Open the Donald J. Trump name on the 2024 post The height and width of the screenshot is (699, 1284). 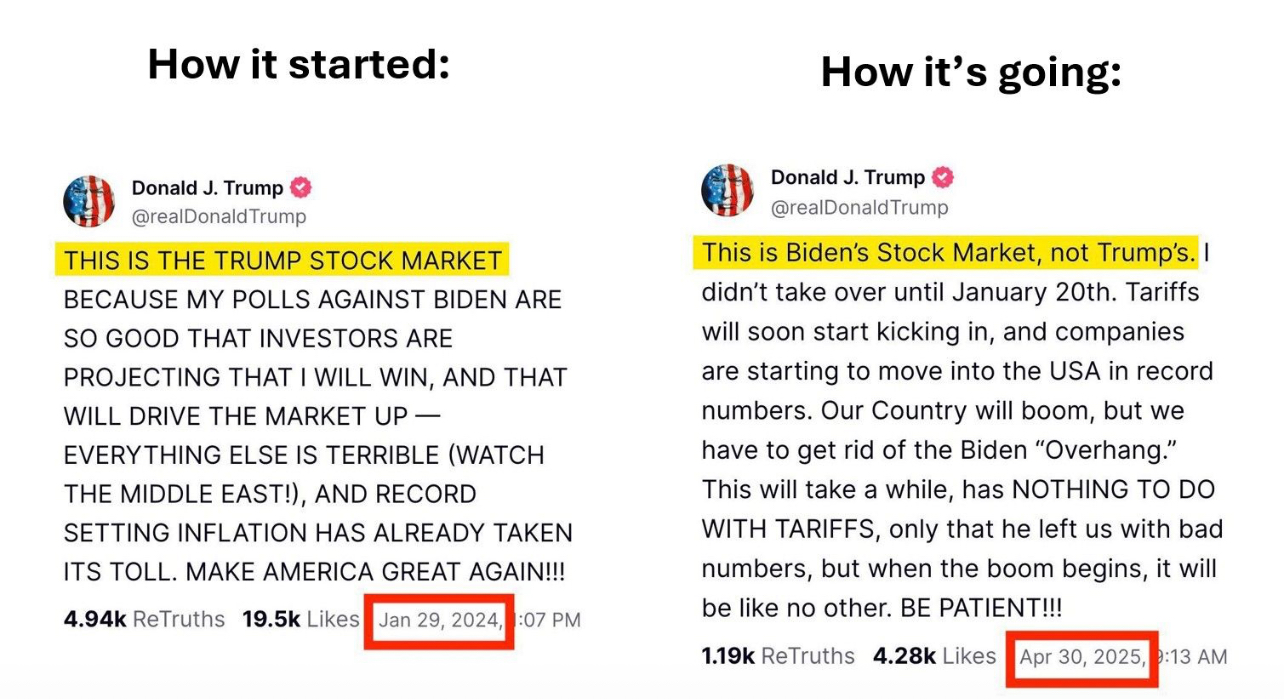click(x=207, y=188)
